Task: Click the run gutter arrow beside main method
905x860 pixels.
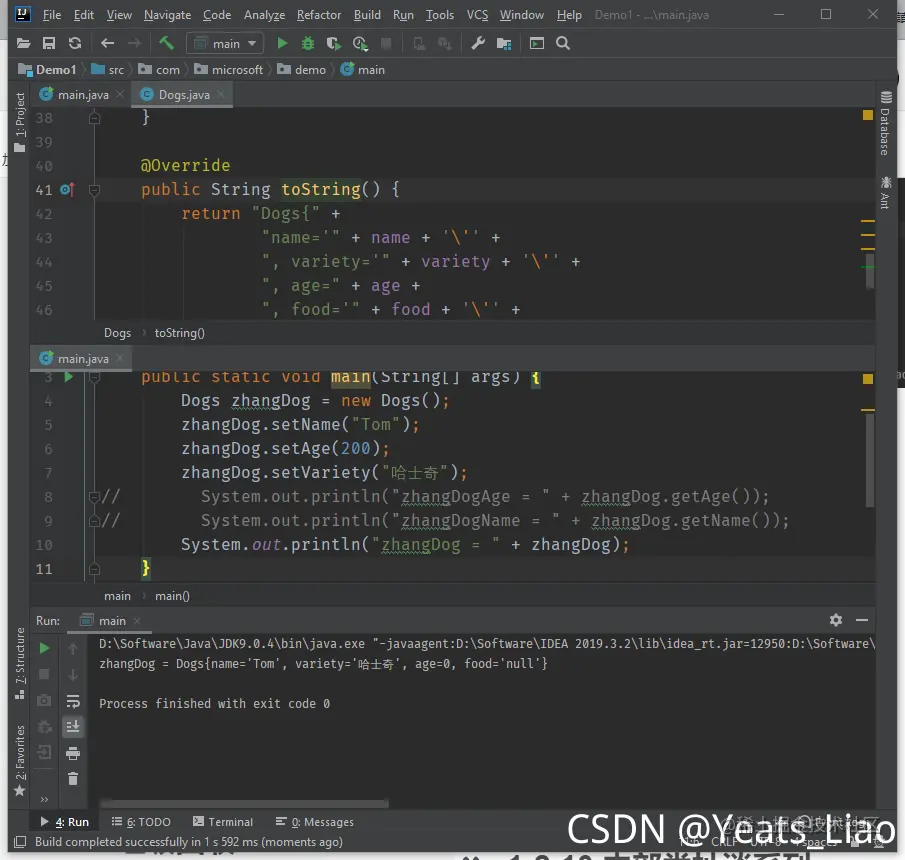Action: pos(69,377)
